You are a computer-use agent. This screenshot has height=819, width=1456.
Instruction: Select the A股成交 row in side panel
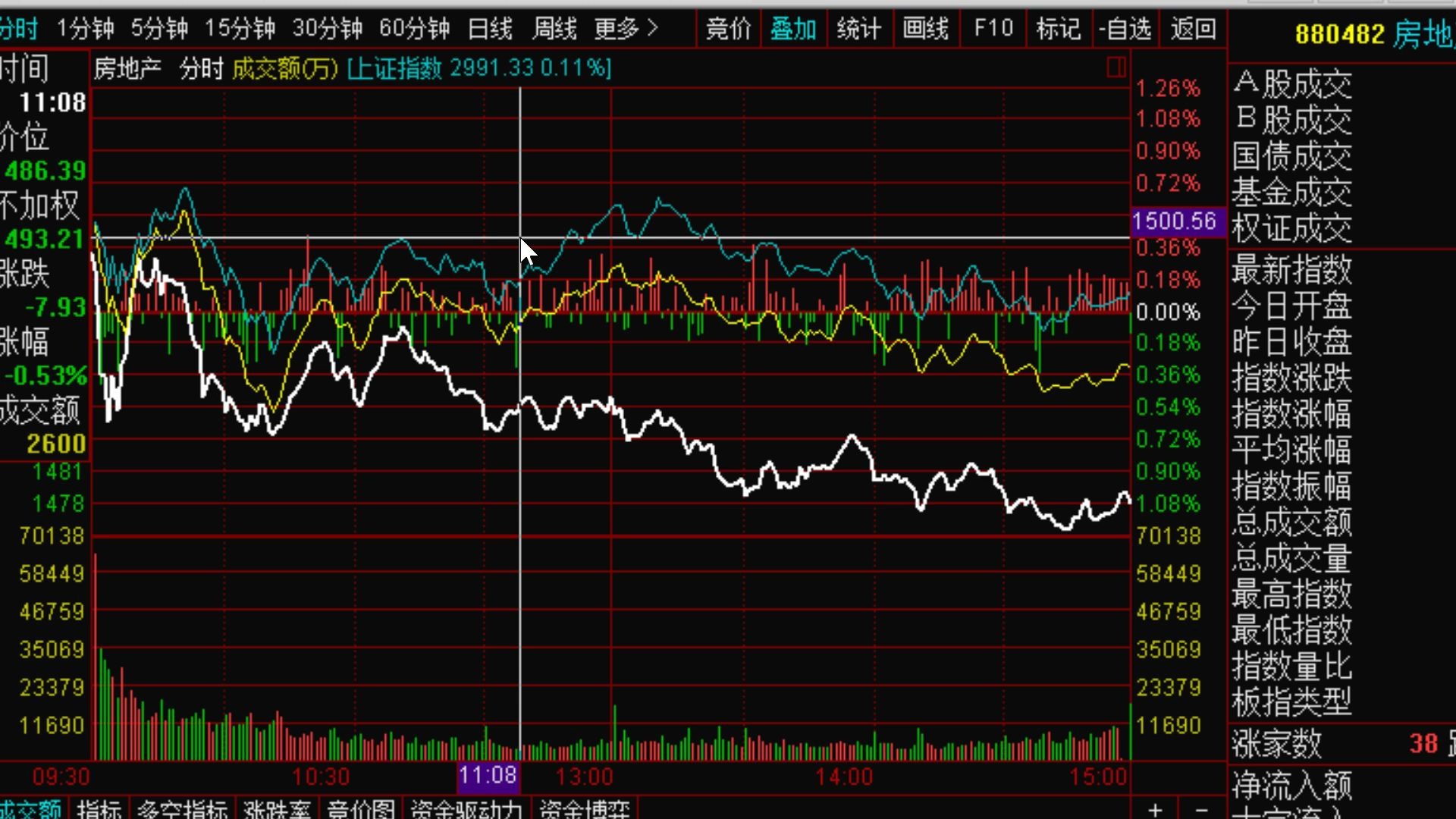tap(1292, 83)
